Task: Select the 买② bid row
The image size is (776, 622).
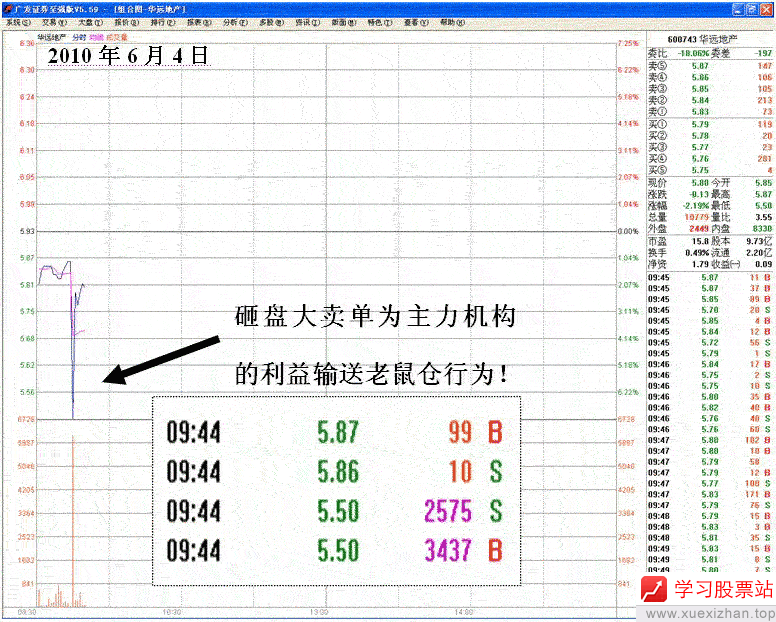Action: pyautogui.click(x=710, y=136)
